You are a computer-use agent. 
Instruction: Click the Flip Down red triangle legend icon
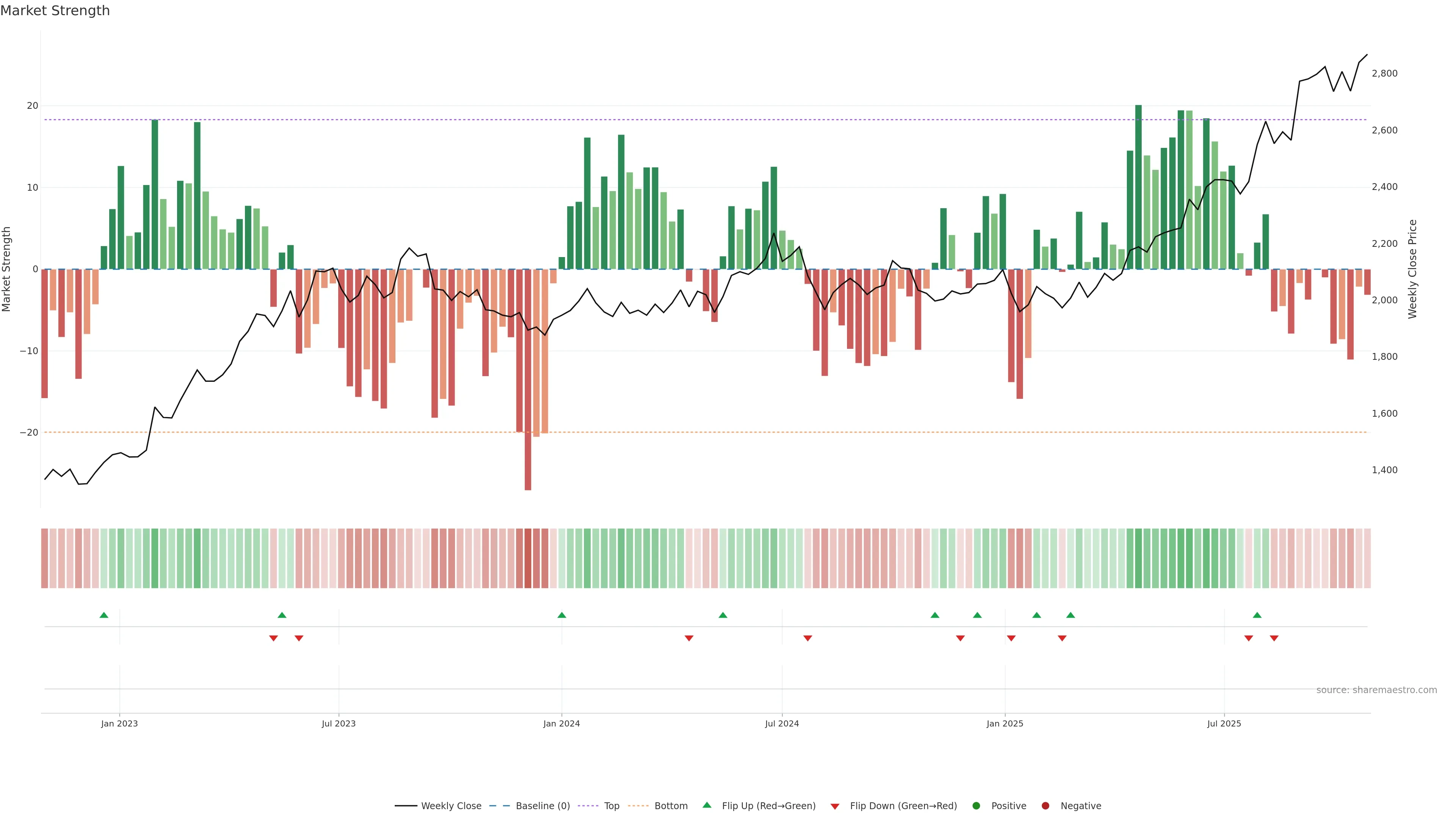point(834,806)
